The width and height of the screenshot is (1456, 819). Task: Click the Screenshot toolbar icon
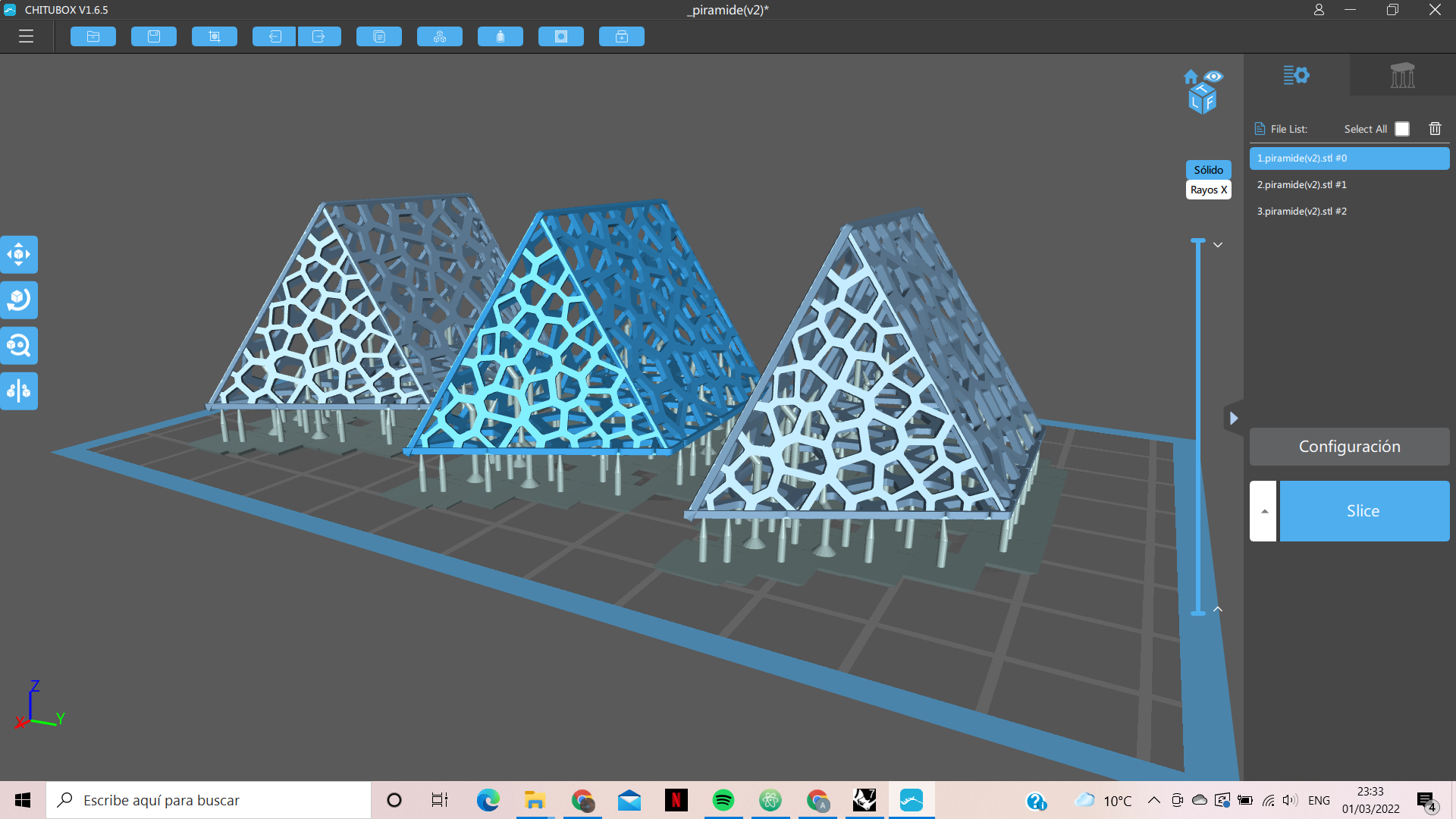point(215,36)
